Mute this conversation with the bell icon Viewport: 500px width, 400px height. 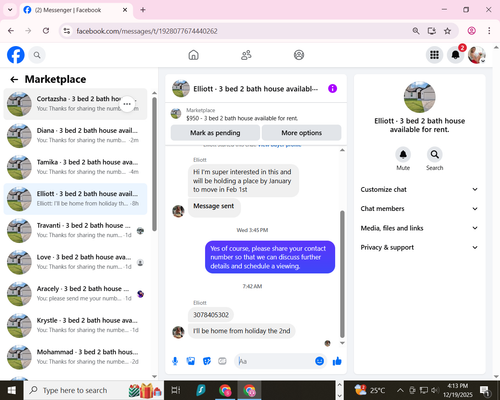403,155
